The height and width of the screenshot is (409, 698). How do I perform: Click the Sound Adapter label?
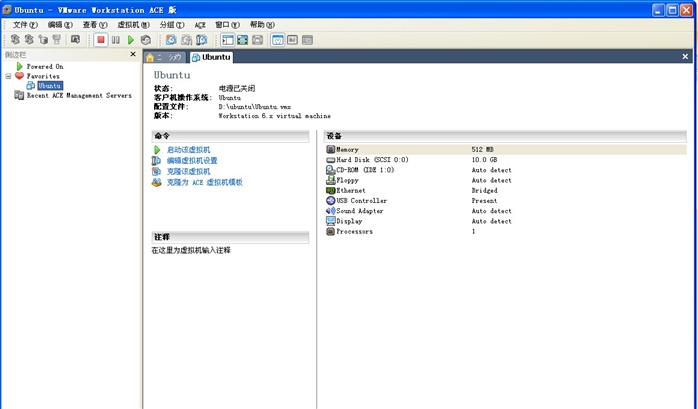pos(360,211)
